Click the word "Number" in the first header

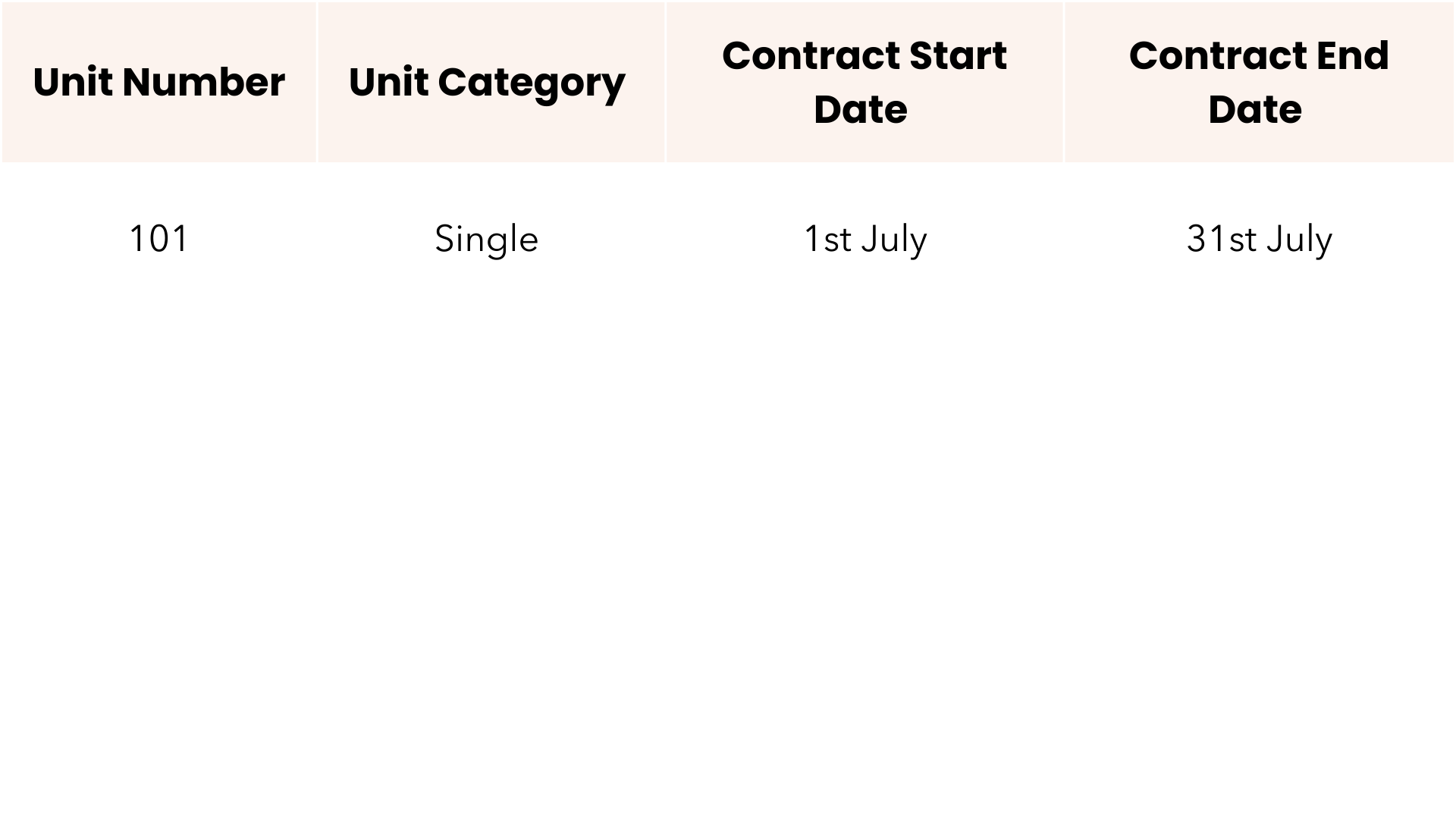tap(203, 82)
